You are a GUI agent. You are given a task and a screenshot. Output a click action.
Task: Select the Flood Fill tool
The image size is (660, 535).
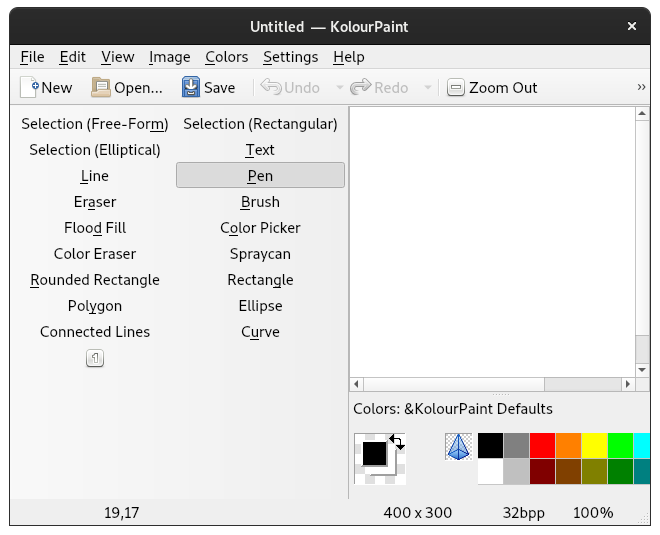(x=95, y=228)
